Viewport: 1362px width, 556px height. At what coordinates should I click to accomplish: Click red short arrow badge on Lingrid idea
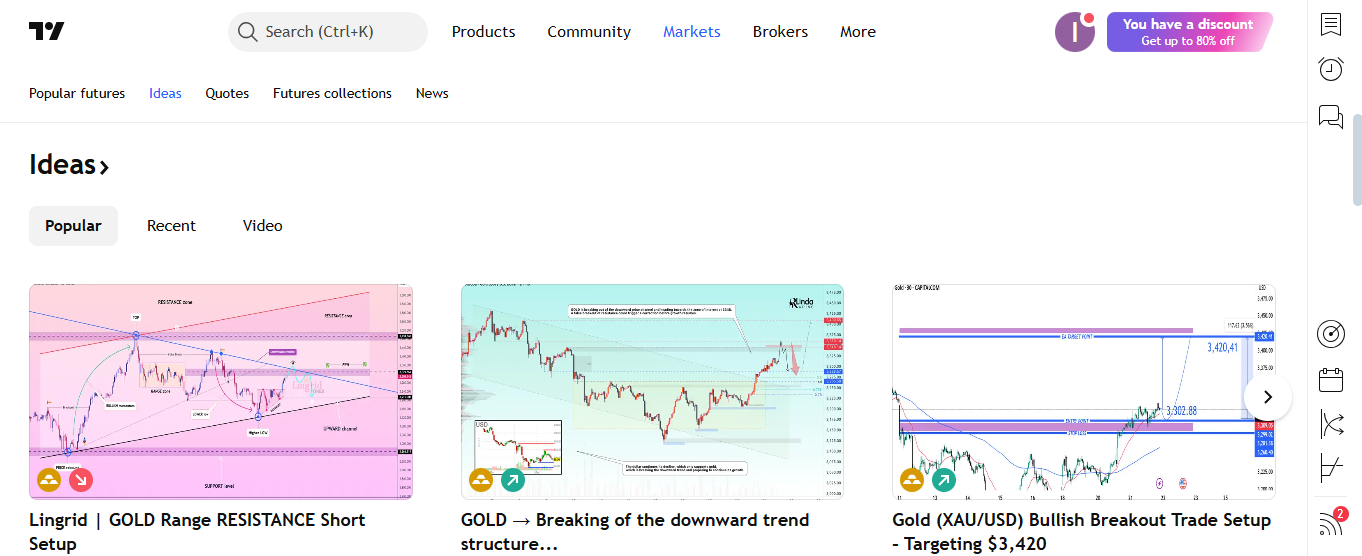[x=81, y=480]
